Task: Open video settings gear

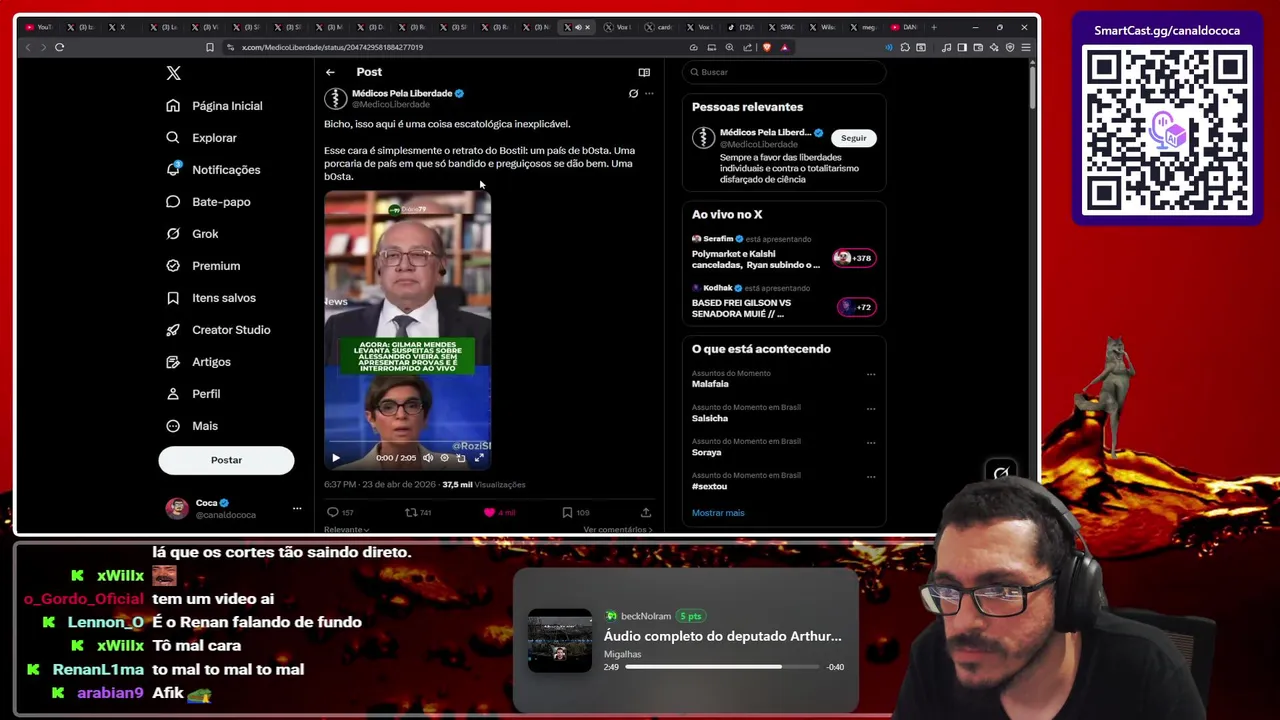Action: tap(445, 458)
